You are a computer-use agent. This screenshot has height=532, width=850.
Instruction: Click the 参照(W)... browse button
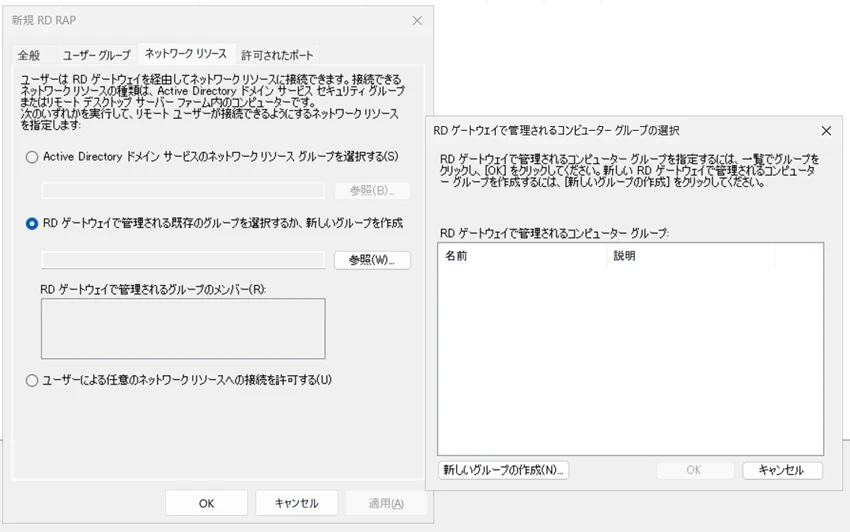372,260
